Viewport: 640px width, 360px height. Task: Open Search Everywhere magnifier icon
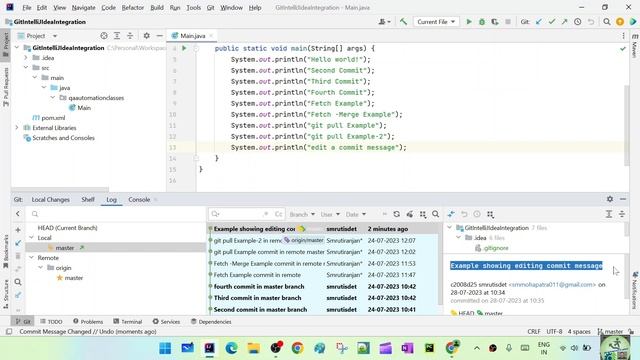(607, 22)
